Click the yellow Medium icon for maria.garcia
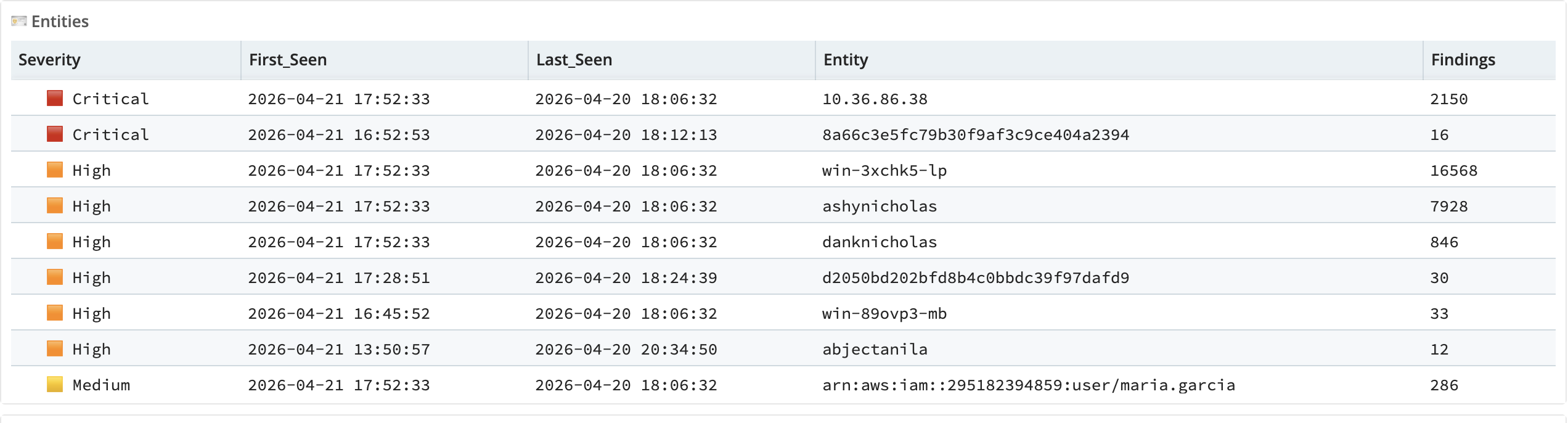 point(55,384)
